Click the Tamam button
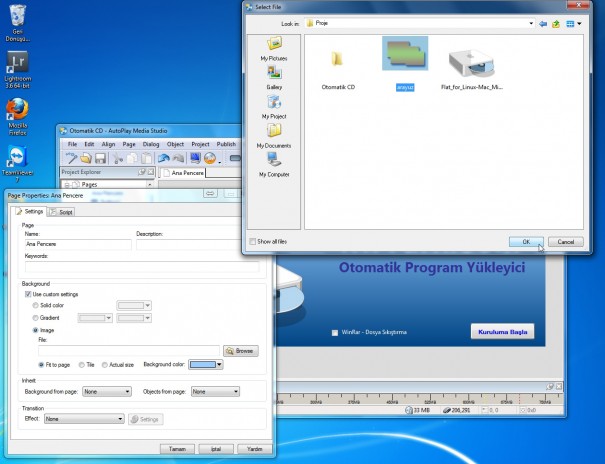The width and height of the screenshot is (605, 464). pos(177,449)
